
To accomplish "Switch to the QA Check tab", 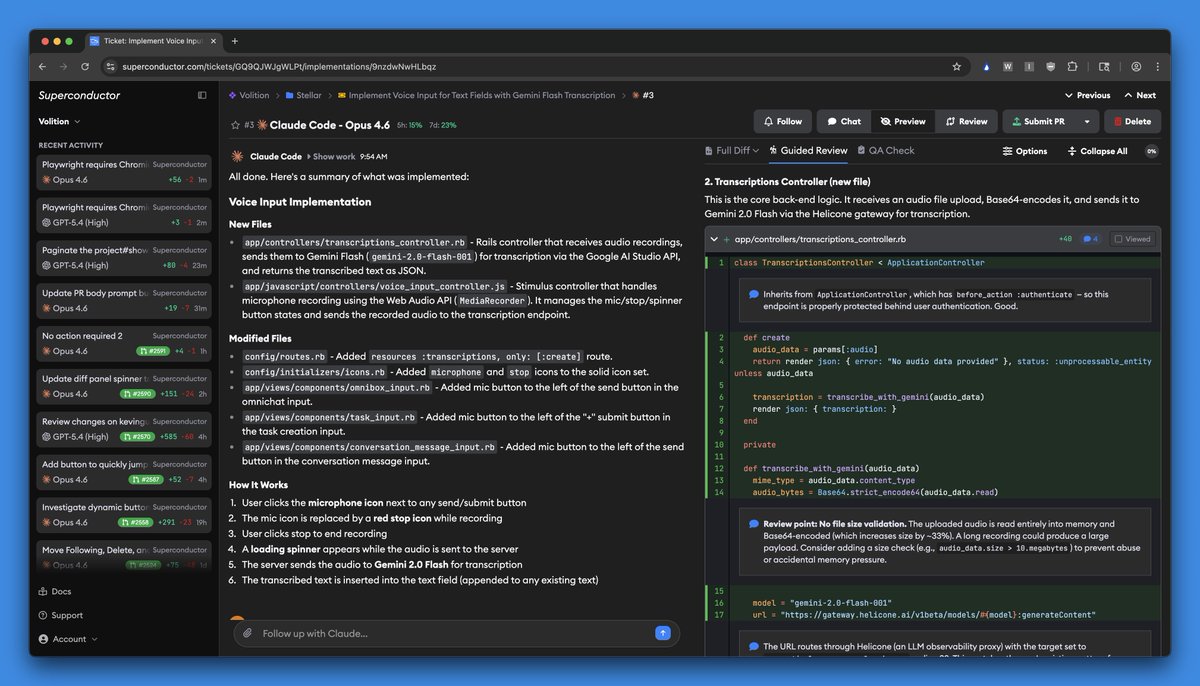I will 885,151.
